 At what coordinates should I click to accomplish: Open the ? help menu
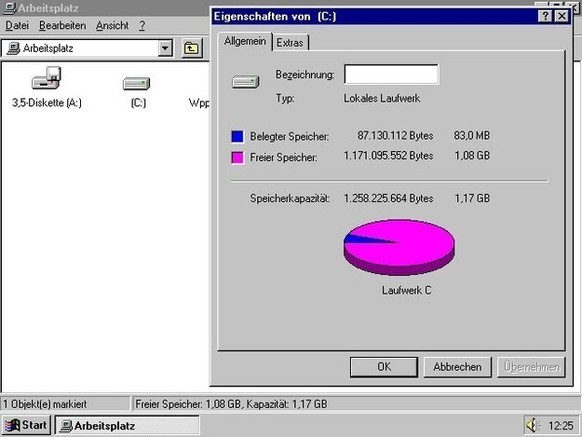click(142, 26)
